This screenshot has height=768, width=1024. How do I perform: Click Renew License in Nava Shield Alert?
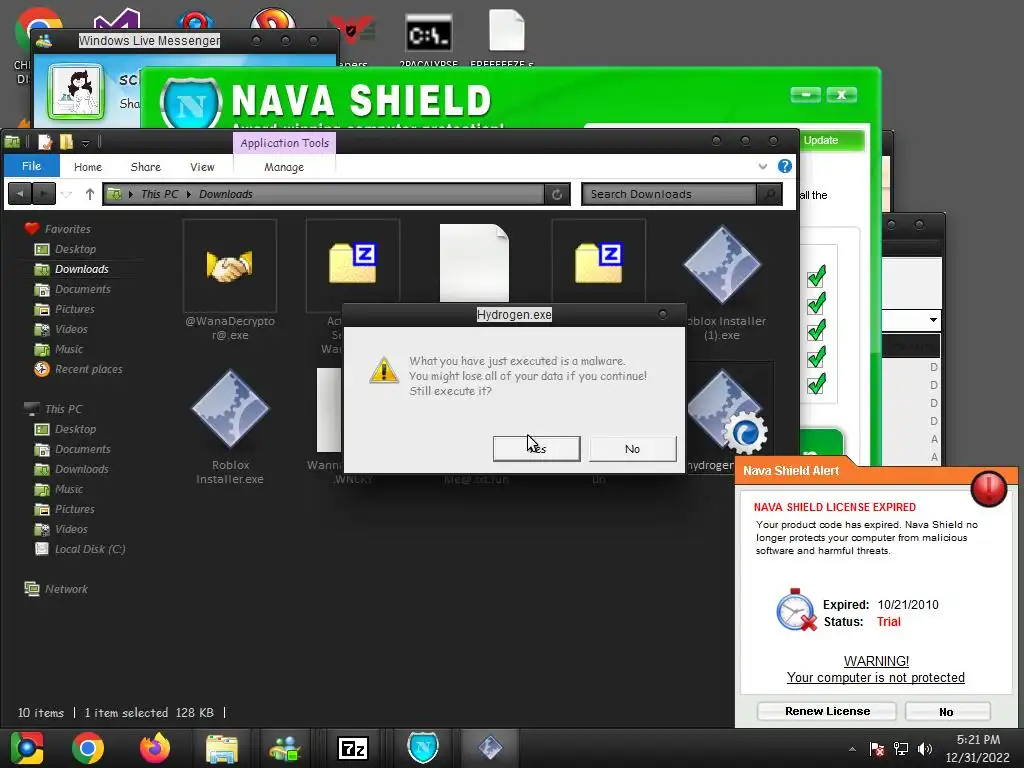point(827,711)
